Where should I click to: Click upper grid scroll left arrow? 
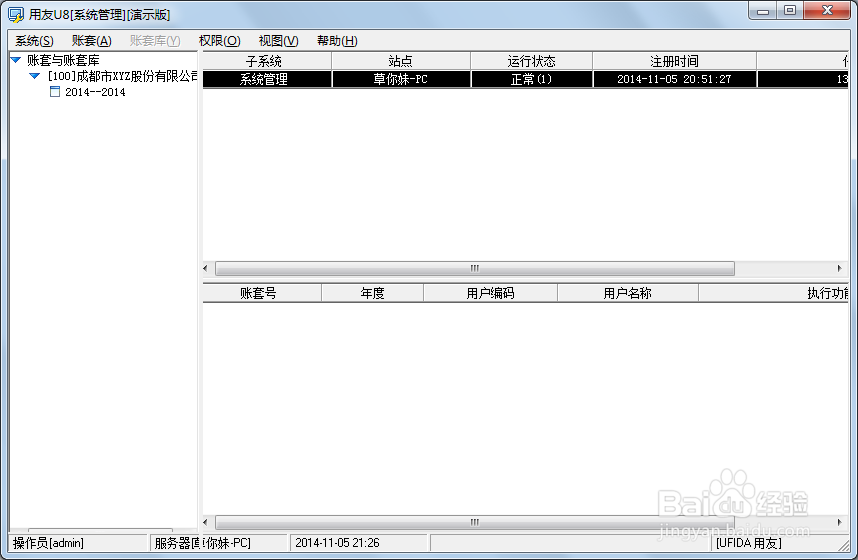click(x=206, y=268)
